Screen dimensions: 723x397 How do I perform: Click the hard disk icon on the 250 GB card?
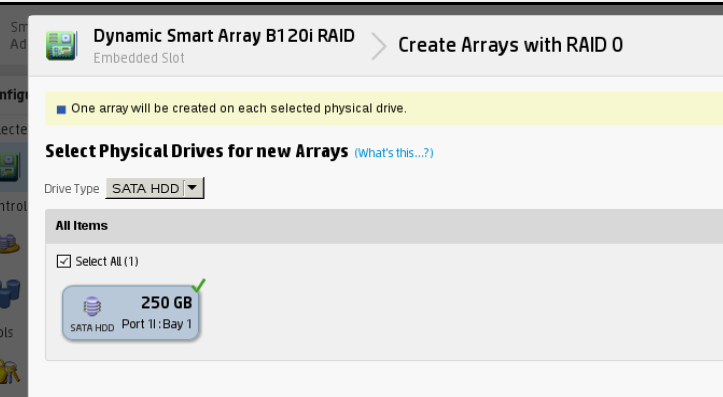click(x=92, y=307)
